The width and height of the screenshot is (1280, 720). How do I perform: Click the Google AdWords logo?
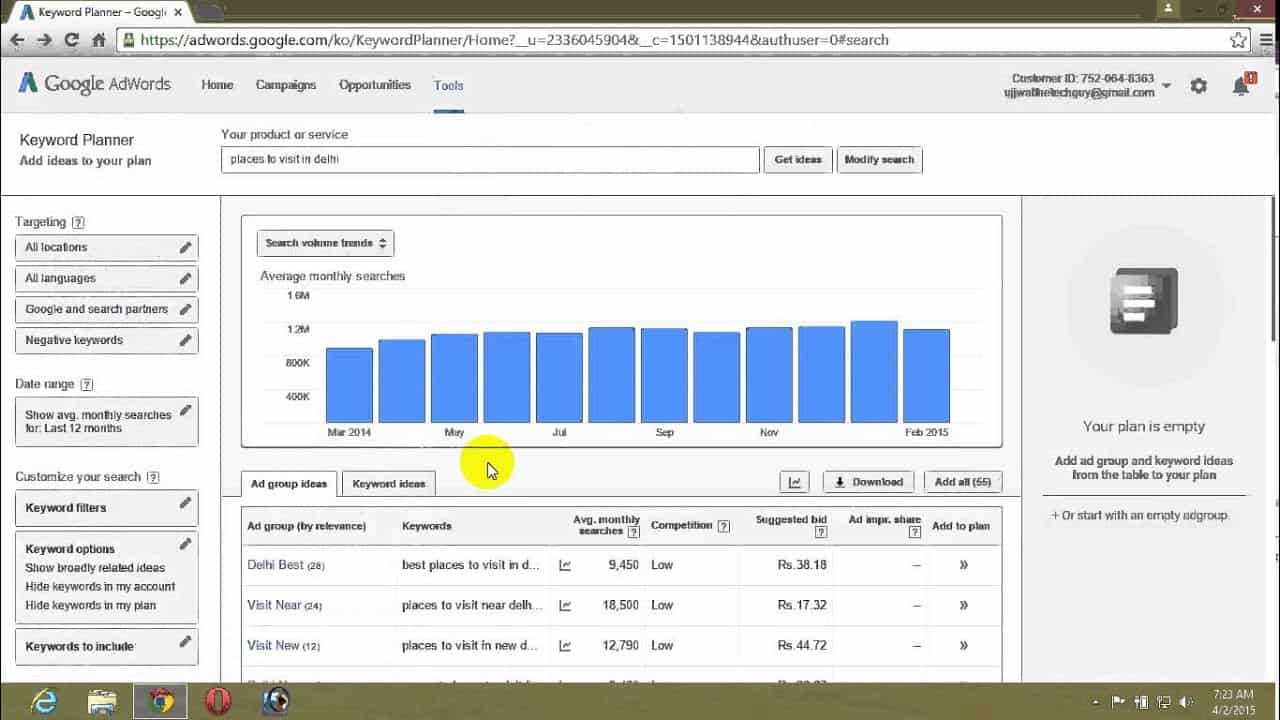pos(95,84)
